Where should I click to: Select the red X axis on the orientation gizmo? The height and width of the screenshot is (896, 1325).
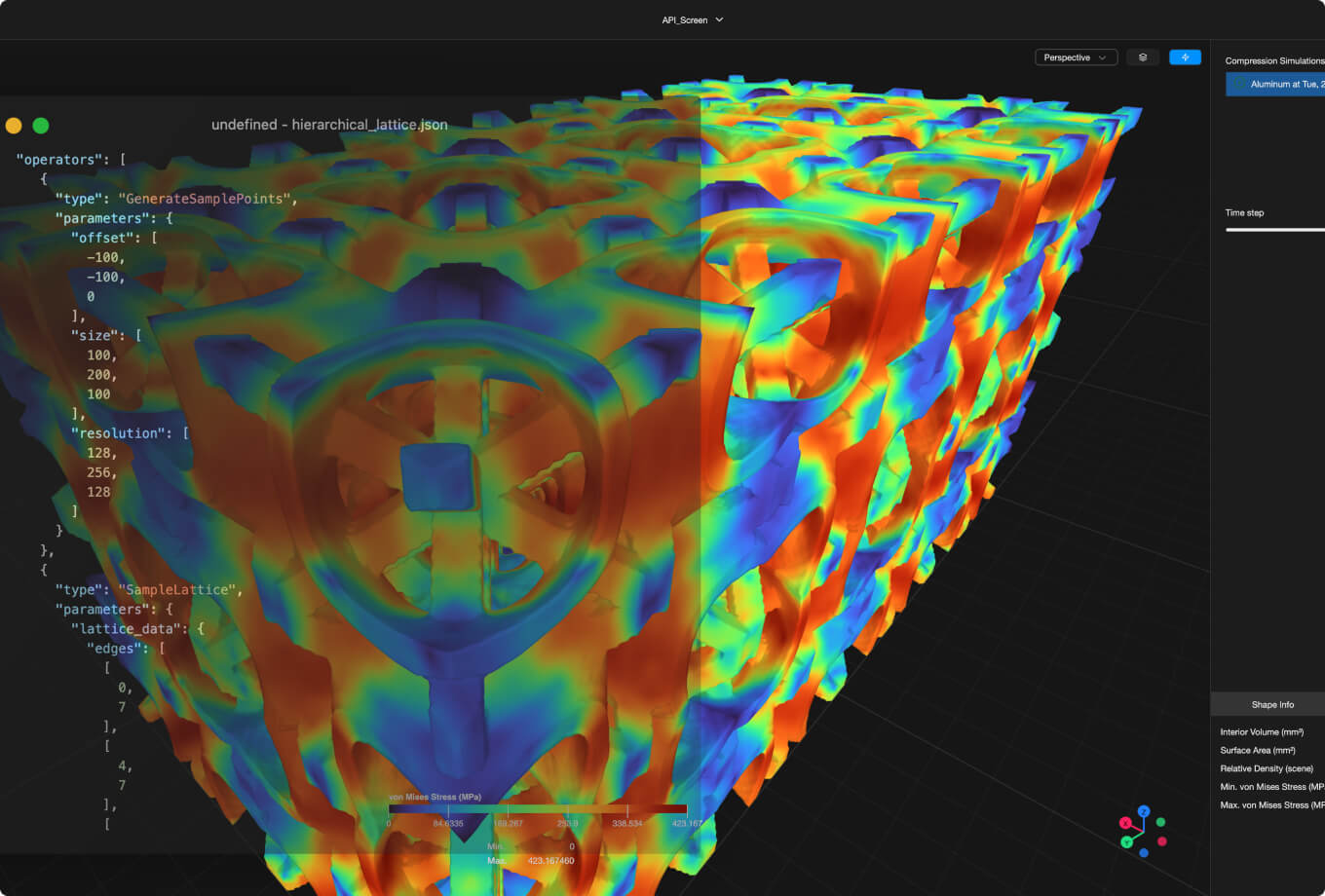tap(1125, 823)
